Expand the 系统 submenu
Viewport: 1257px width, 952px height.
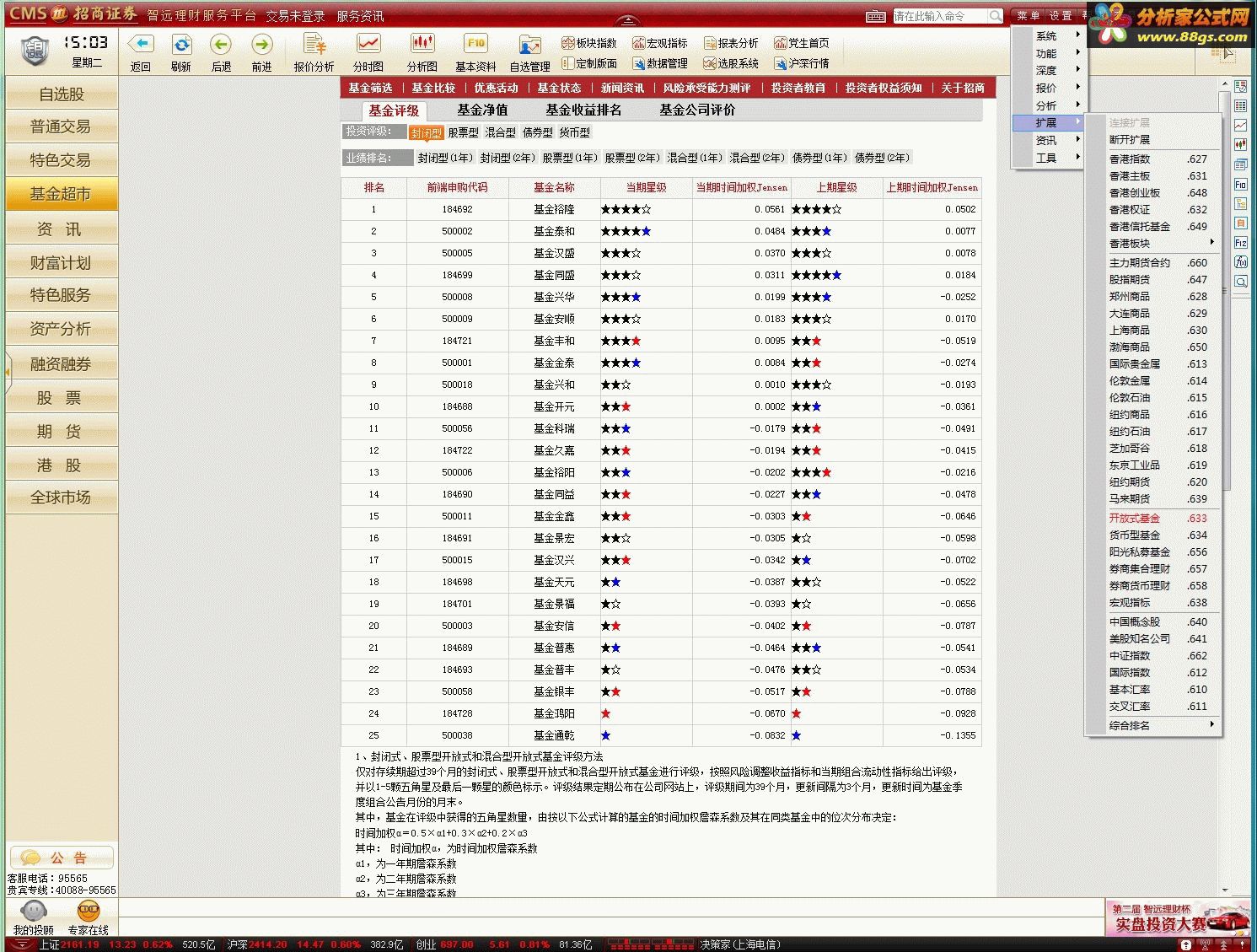pyautogui.click(x=1047, y=36)
